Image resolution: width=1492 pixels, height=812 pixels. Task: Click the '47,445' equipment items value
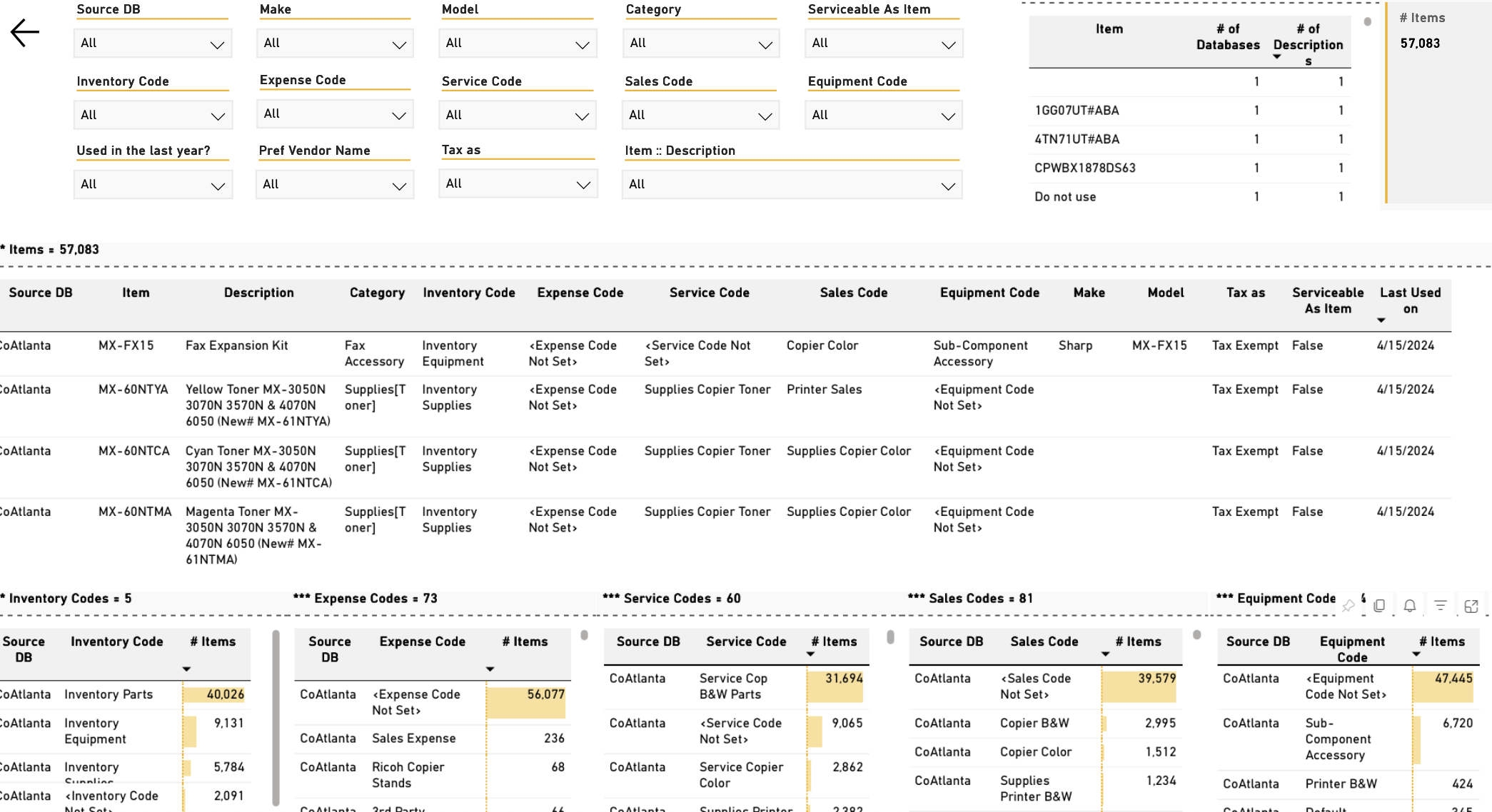(x=1453, y=679)
